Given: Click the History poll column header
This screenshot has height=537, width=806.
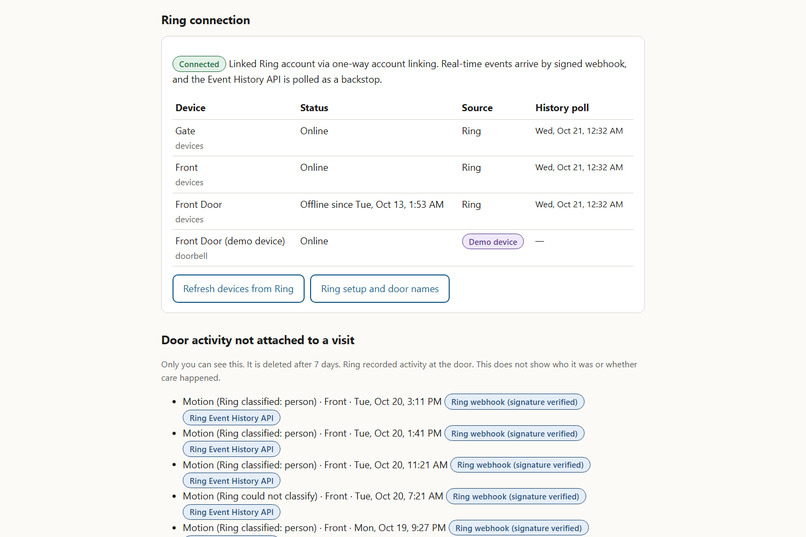Looking at the screenshot, I should point(562,108).
